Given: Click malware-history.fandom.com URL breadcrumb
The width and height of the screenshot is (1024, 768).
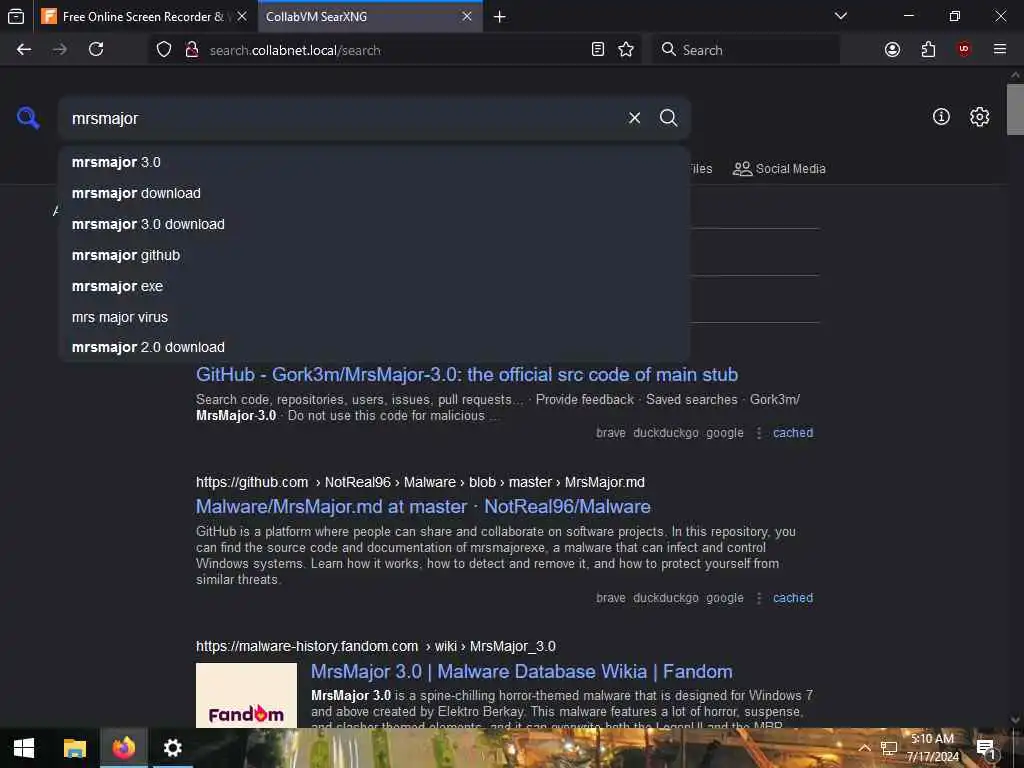Looking at the screenshot, I should coord(376,647).
